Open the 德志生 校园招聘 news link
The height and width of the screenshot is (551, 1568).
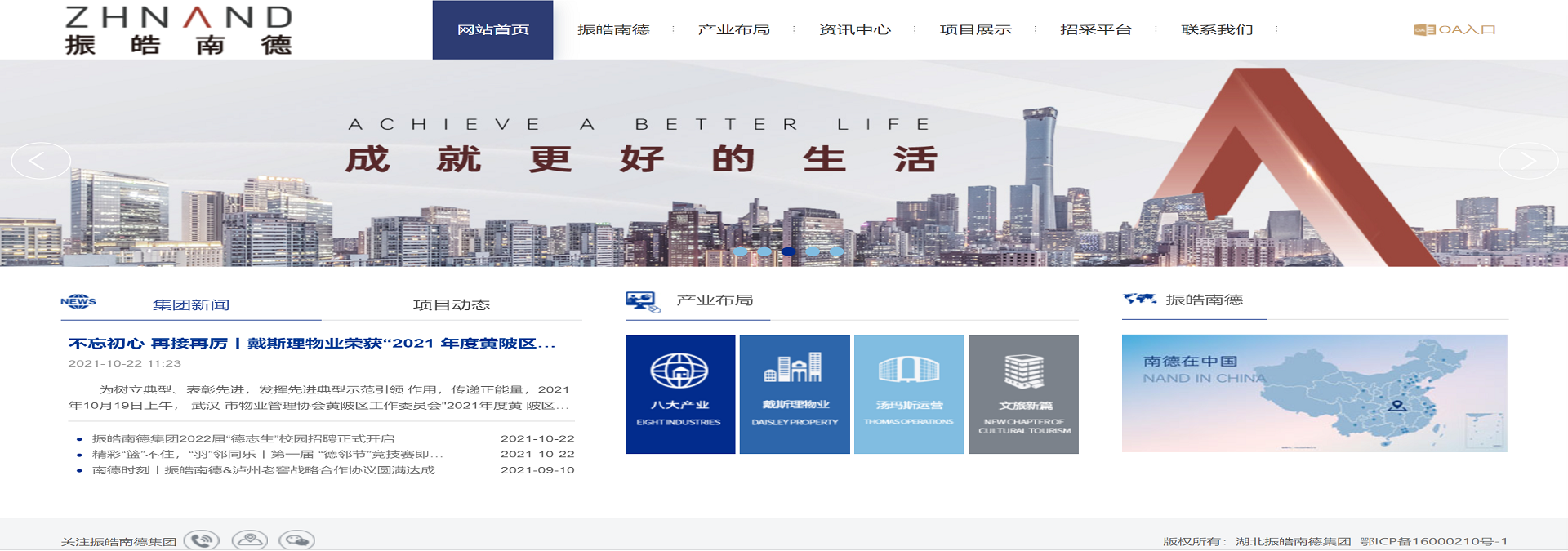[243, 438]
